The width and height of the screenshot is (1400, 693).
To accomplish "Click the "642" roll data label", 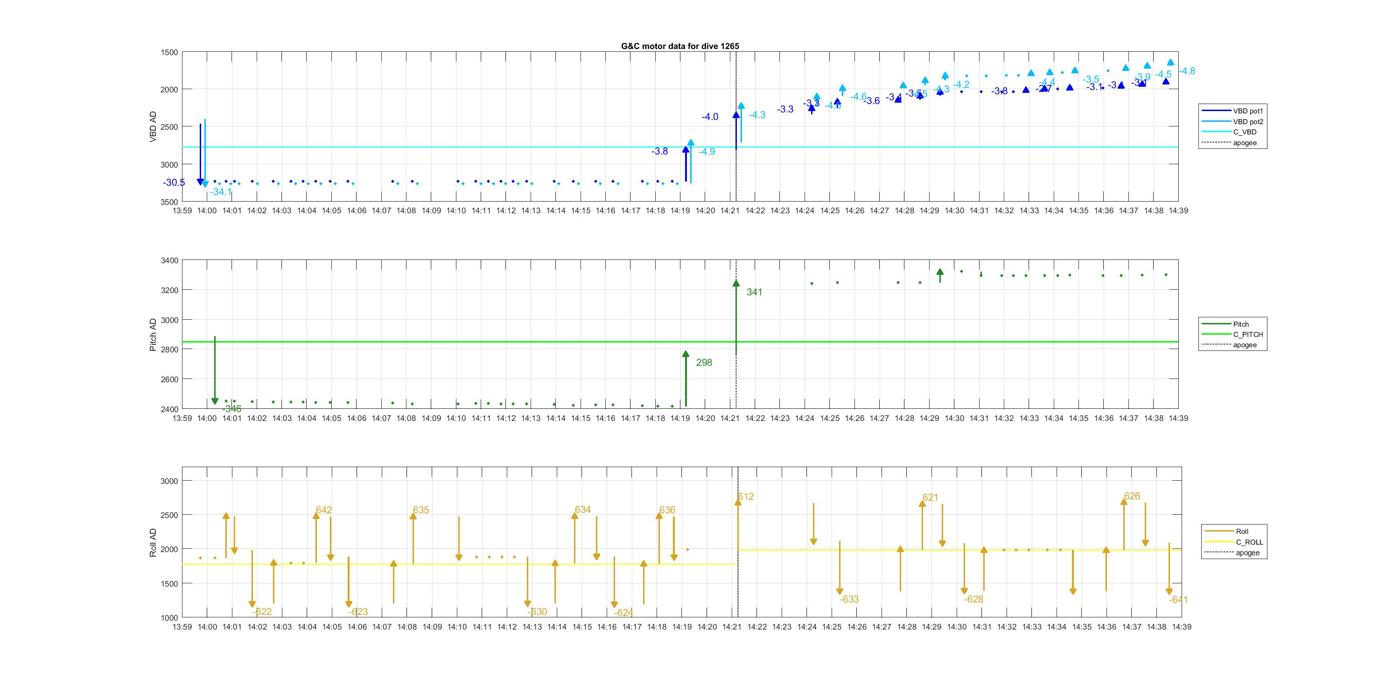I will click(x=324, y=510).
